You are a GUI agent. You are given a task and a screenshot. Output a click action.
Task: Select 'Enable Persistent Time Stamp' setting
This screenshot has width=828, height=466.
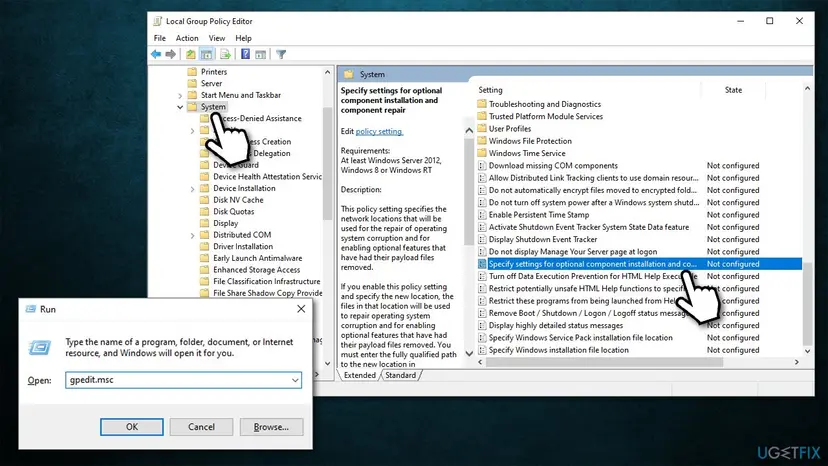tap(539, 215)
